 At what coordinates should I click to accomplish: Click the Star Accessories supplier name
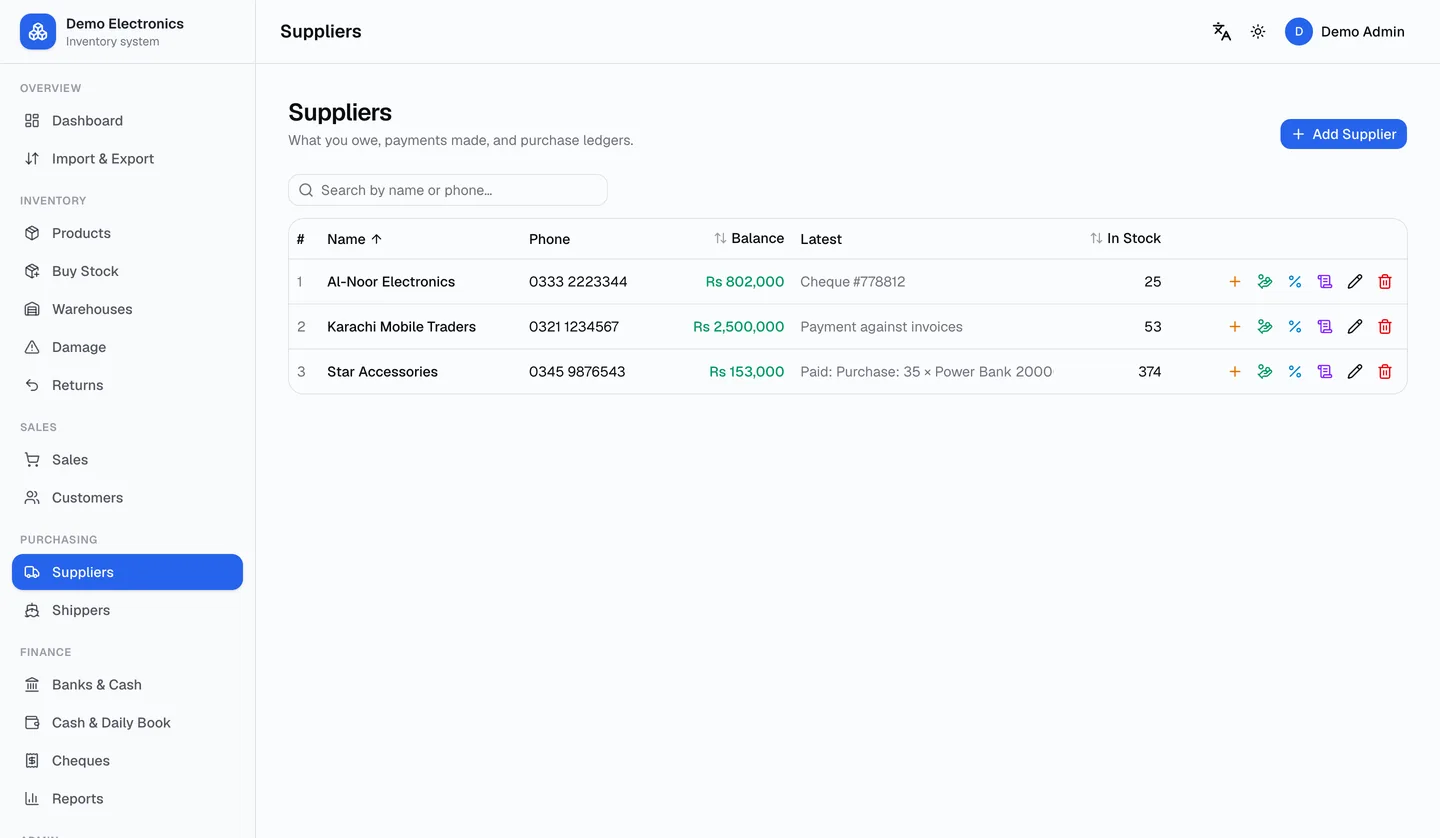click(382, 372)
